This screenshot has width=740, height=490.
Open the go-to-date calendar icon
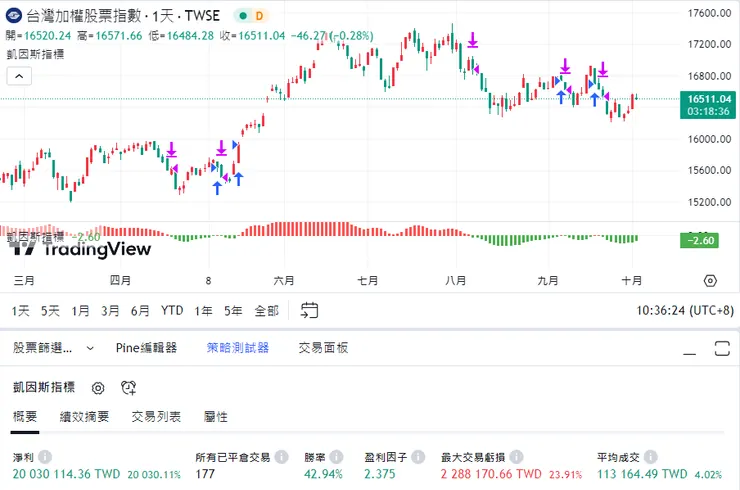click(310, 310)
